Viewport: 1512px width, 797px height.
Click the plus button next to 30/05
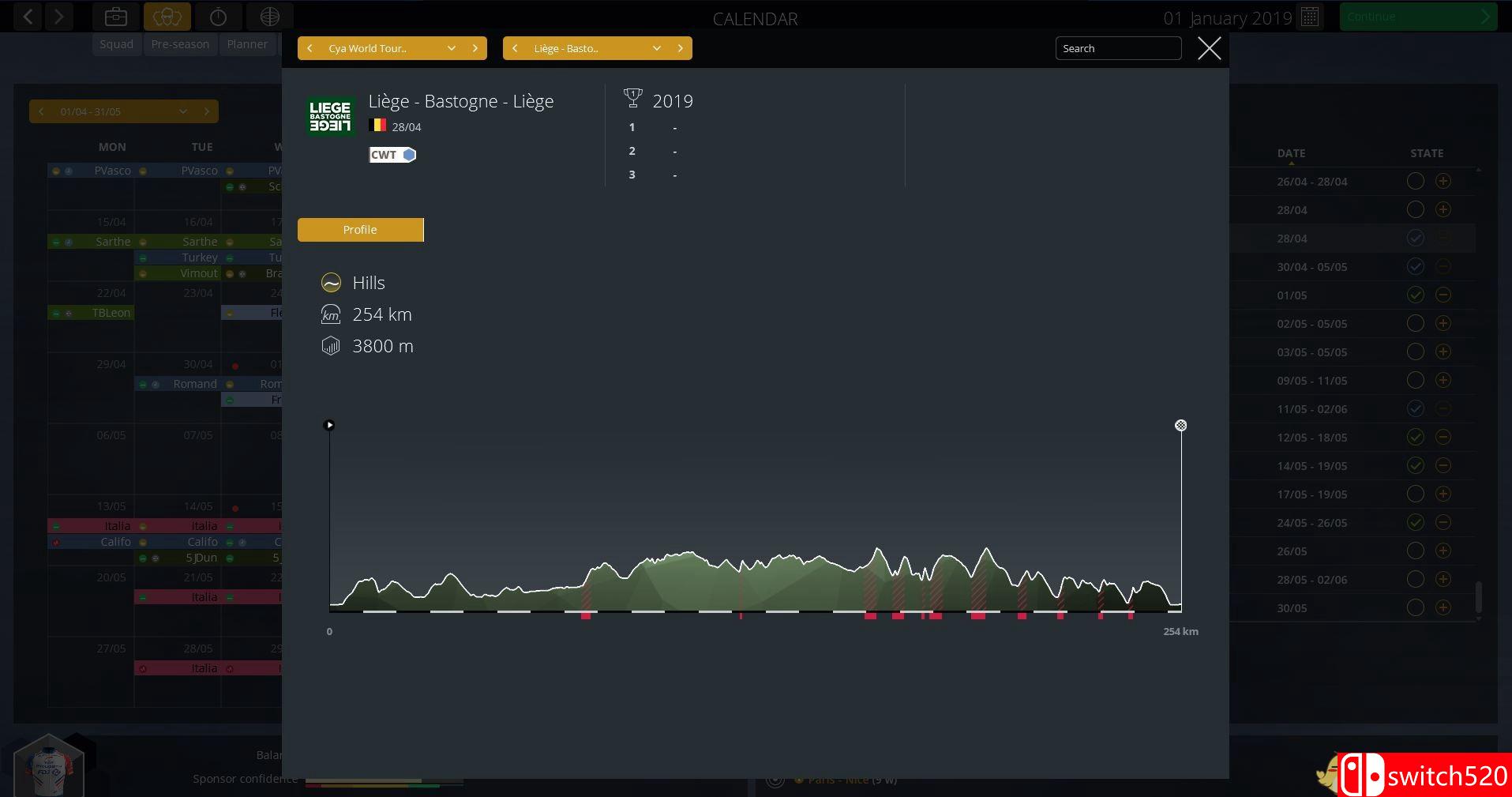pyautogui.click(x=1443, y=607)
